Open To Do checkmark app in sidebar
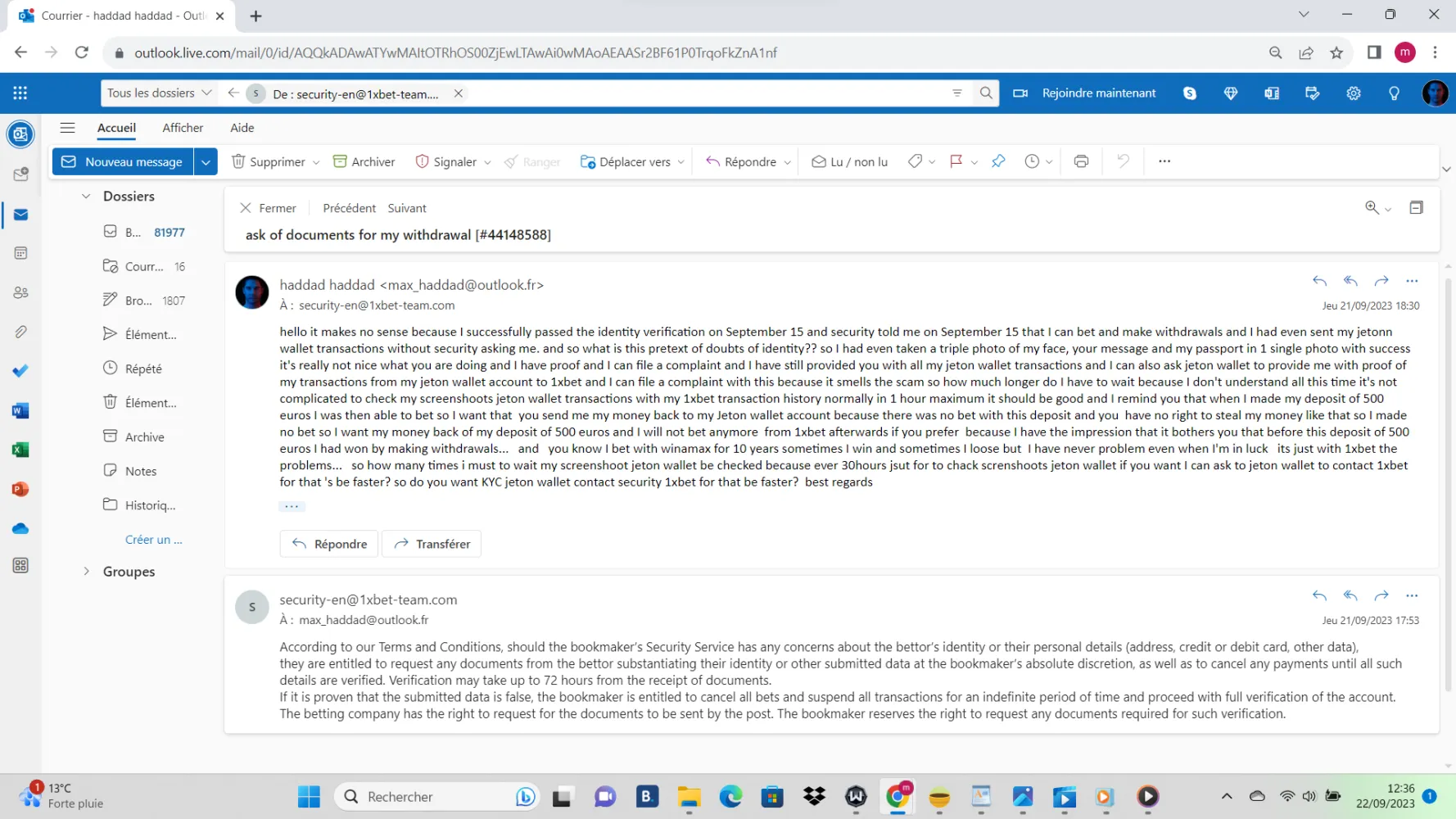Screen dimensions: 1456x819 coord(21,371)
